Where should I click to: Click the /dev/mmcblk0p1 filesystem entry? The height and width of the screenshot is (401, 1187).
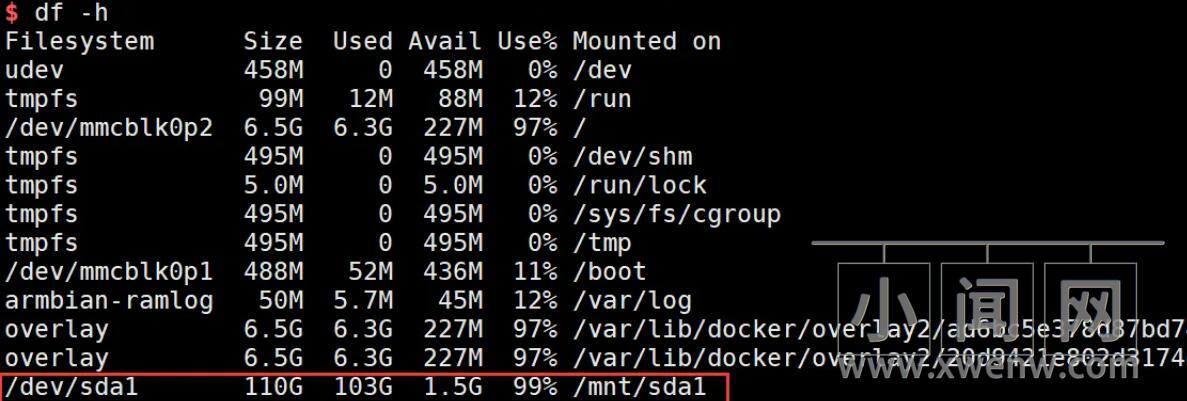click(x=108, y=272)
